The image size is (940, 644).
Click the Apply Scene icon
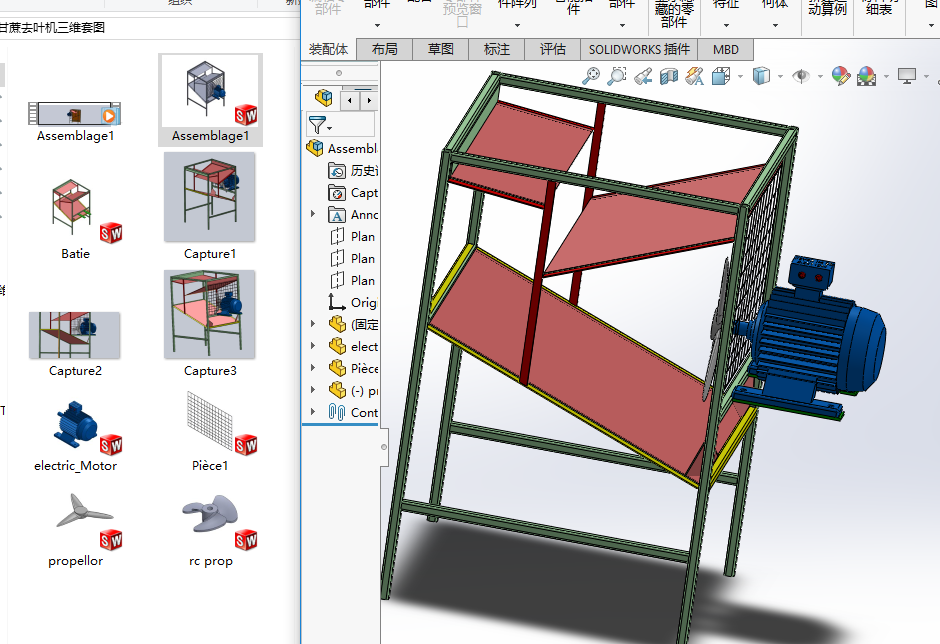click(x=866, y=76)
